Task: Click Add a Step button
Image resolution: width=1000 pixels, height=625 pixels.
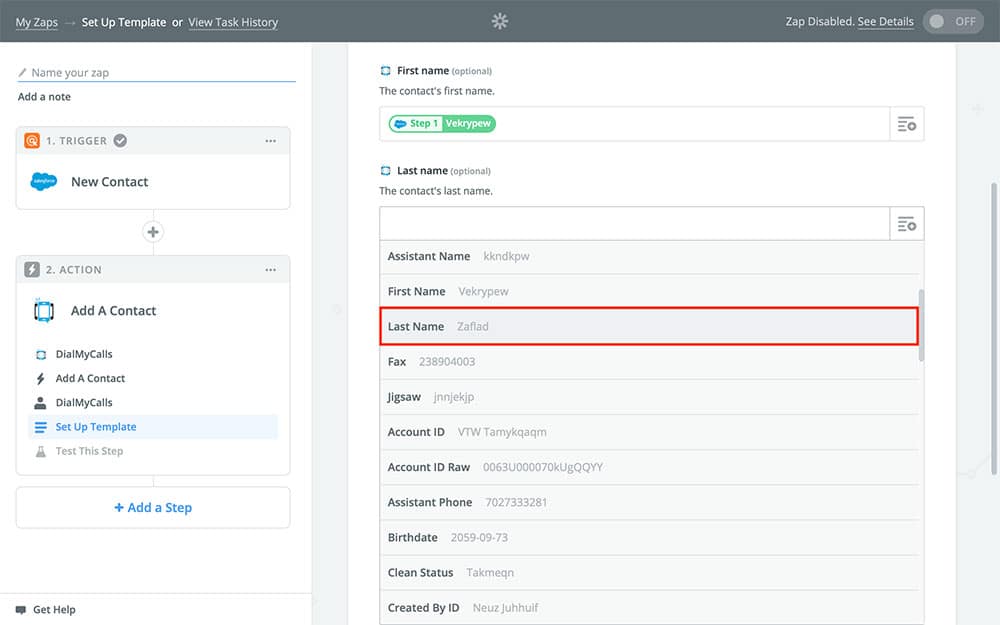Action: pyautogui.click(x=153, y=508)
